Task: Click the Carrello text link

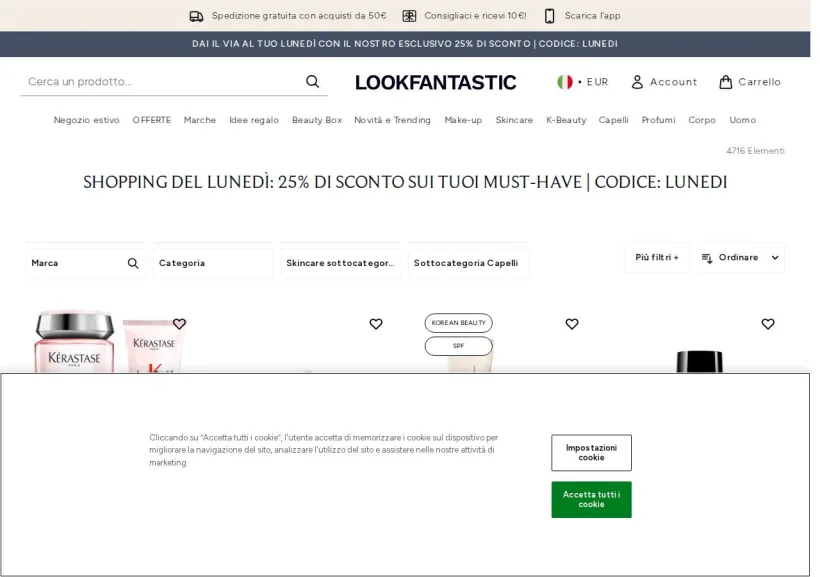Action: [759, 82]
